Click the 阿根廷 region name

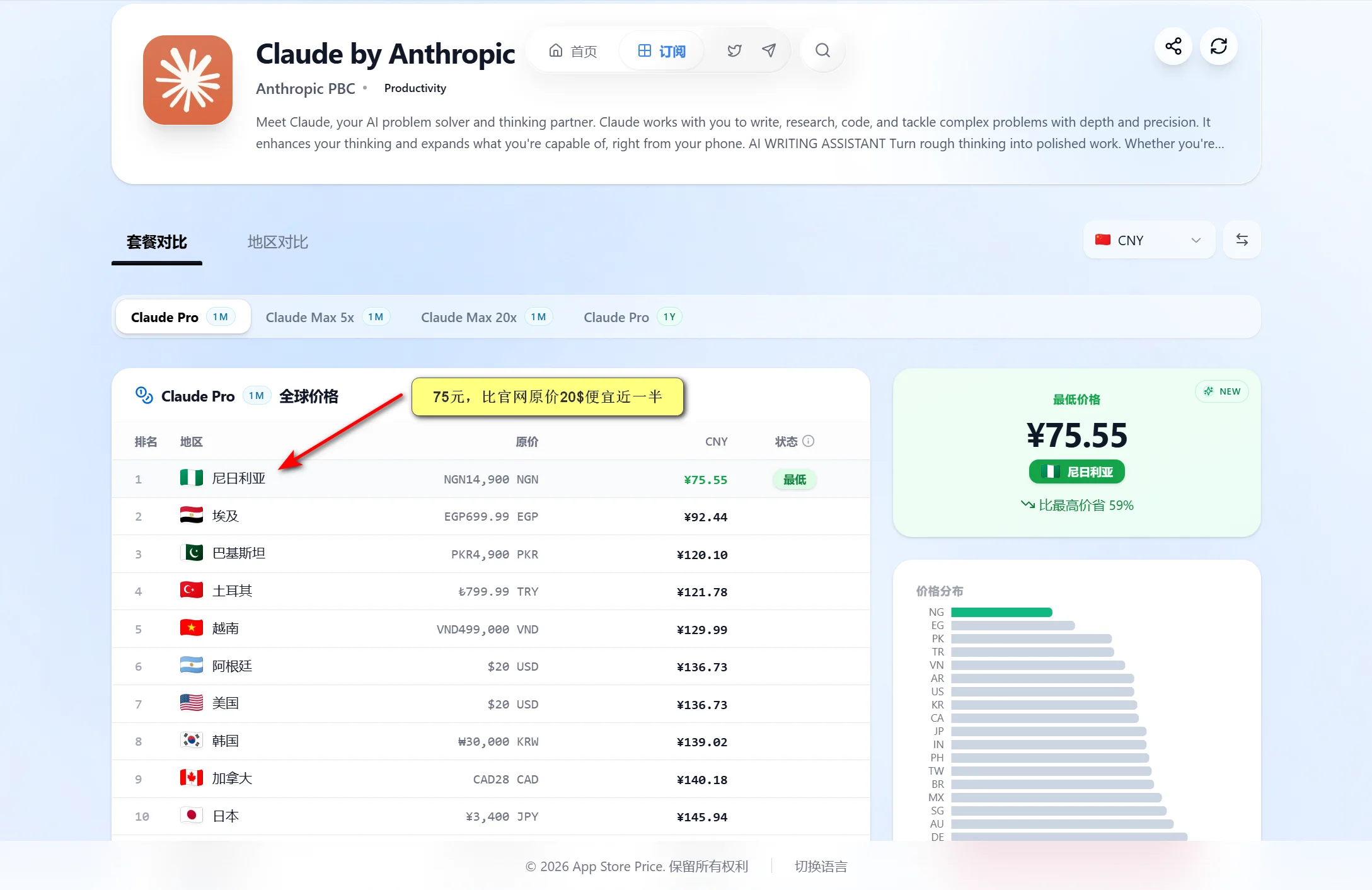pyautogui.click(x=233, y=666)
